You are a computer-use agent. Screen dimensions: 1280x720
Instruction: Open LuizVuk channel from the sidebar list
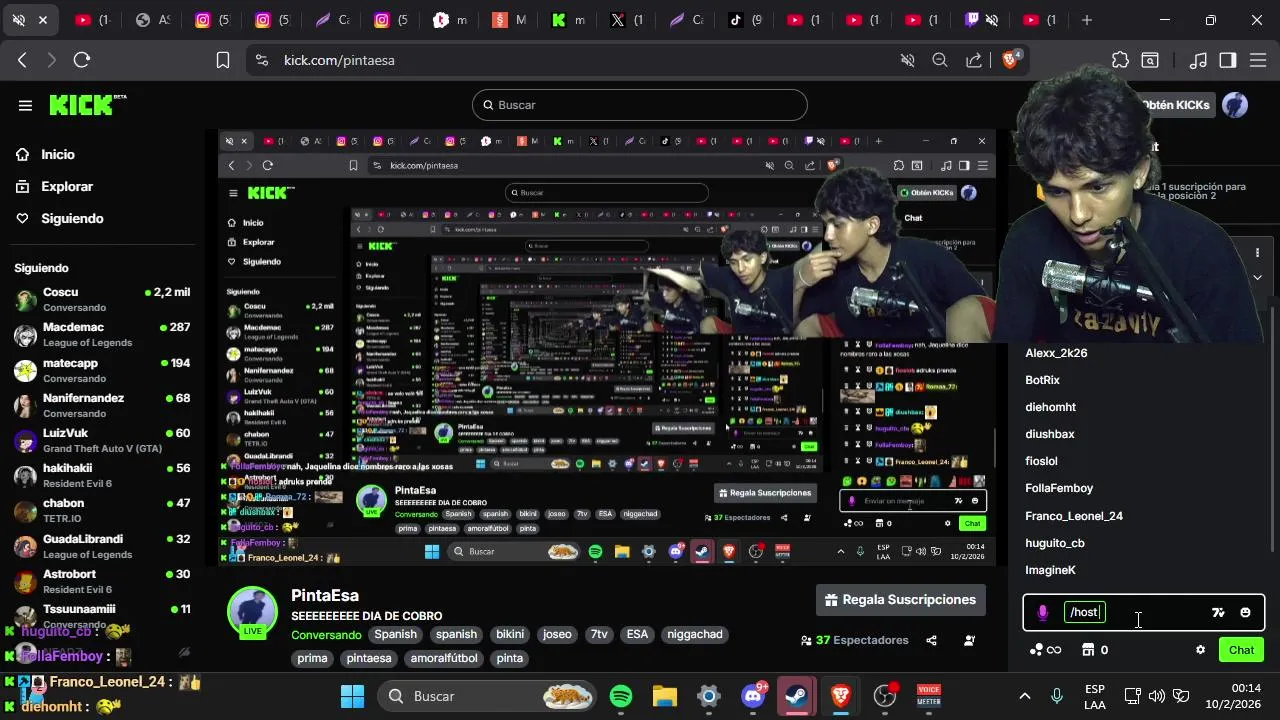click(x=102, y=440)
